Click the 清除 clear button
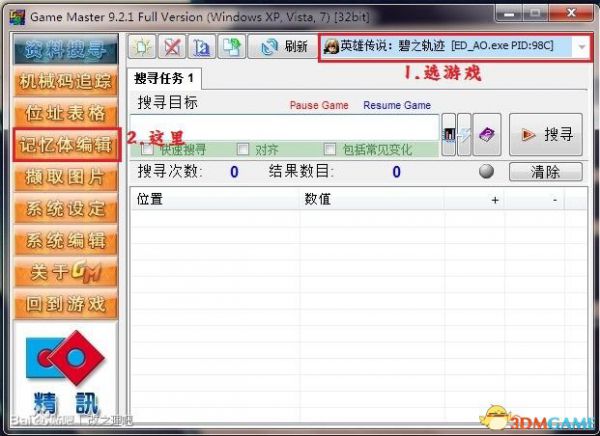 [545, 172]
